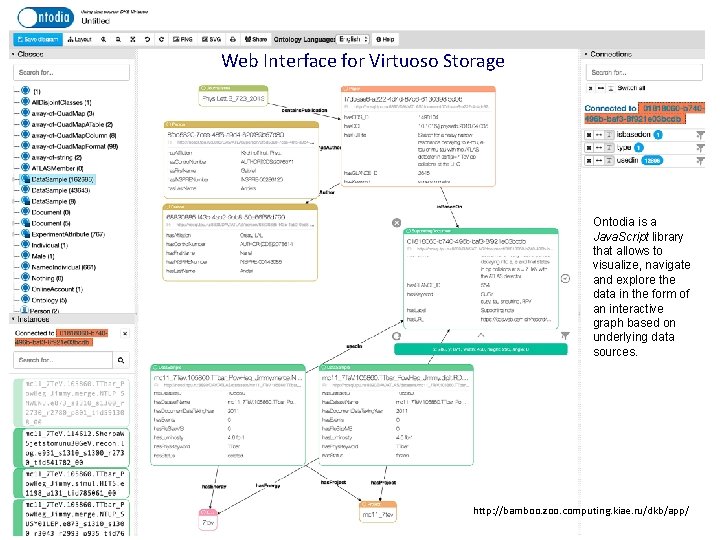
Task: Click the redo arrow icon
Action: [161, 39]
